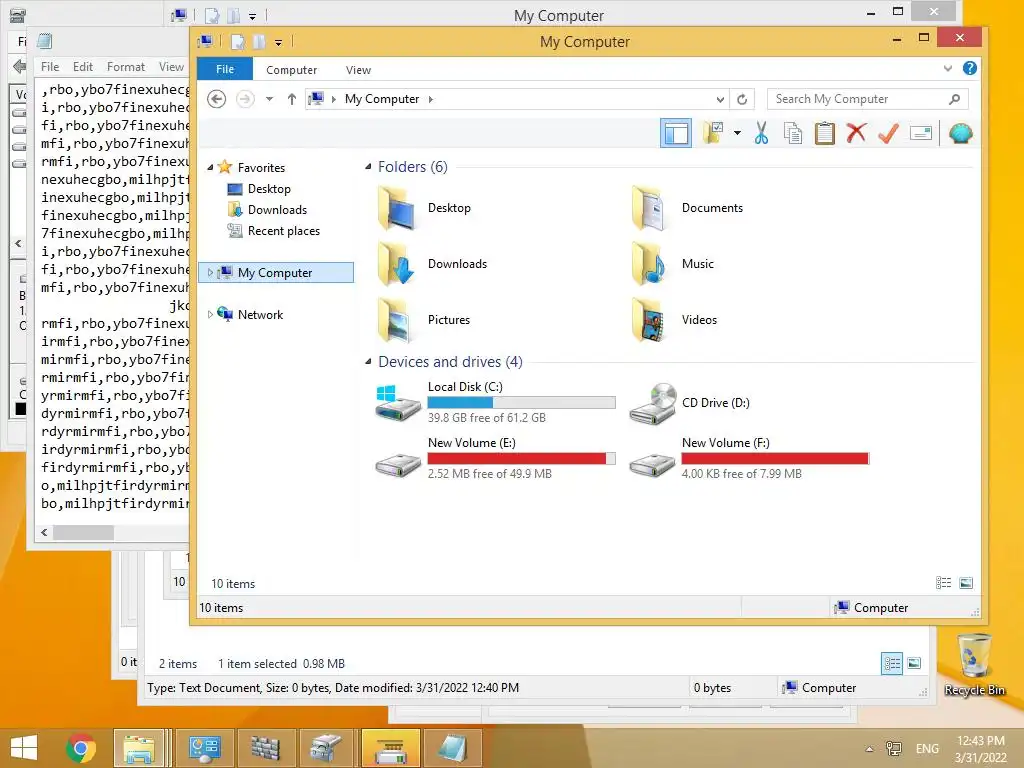Select the Desktop folder icon
The image size is (1024, 768).
coord(396,208)
